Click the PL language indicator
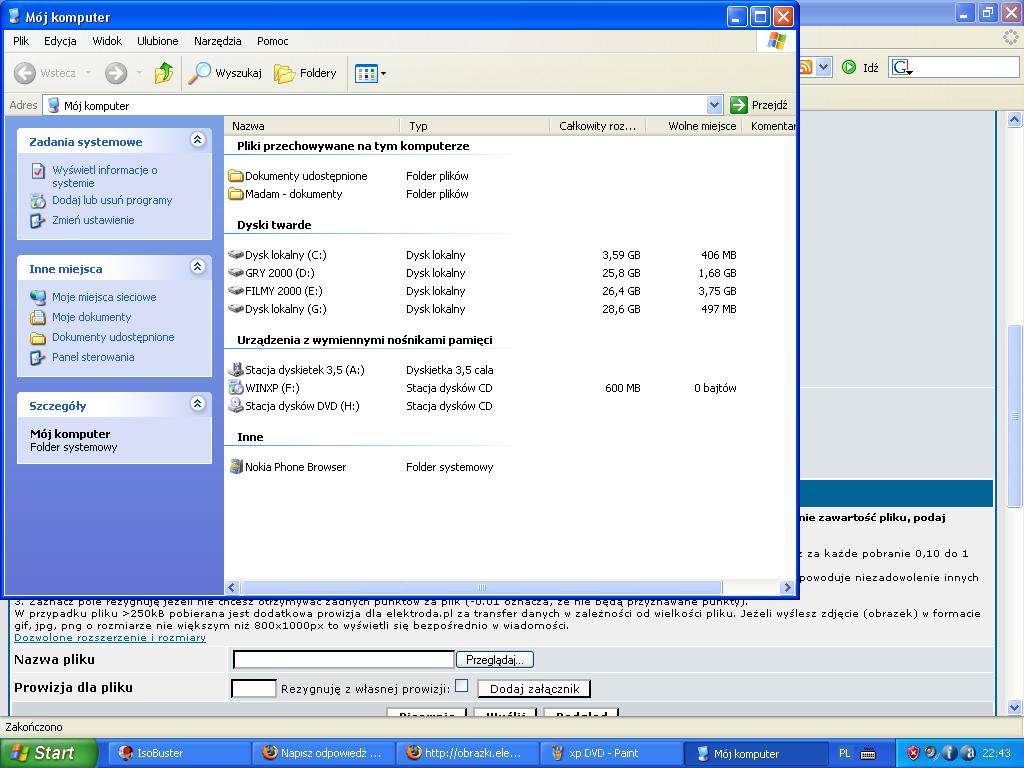Viewport: 1024px width, 768px height. tap(844, 753)
